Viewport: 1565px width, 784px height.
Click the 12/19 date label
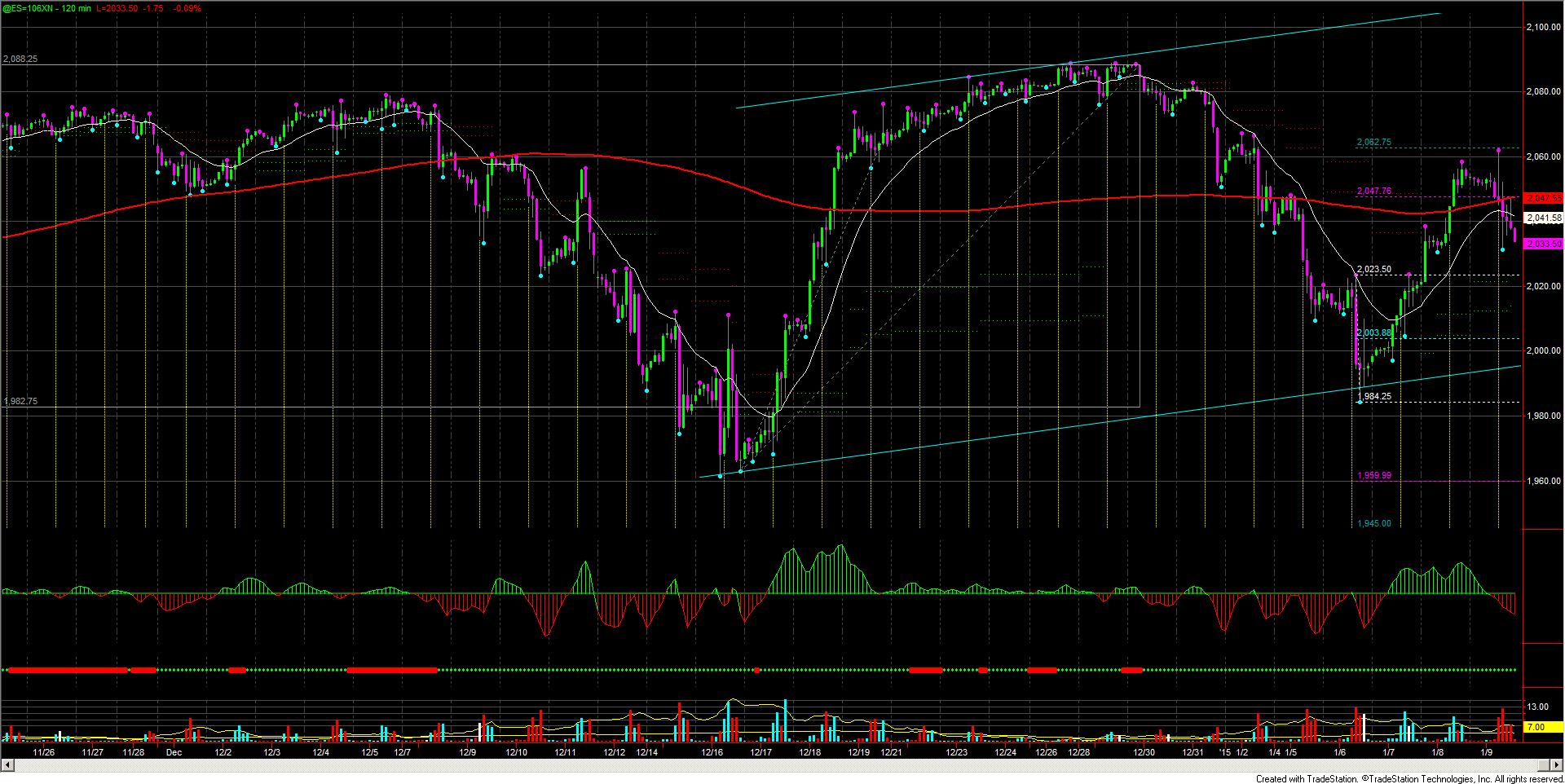pyautogui.click(x=859, y=753)
